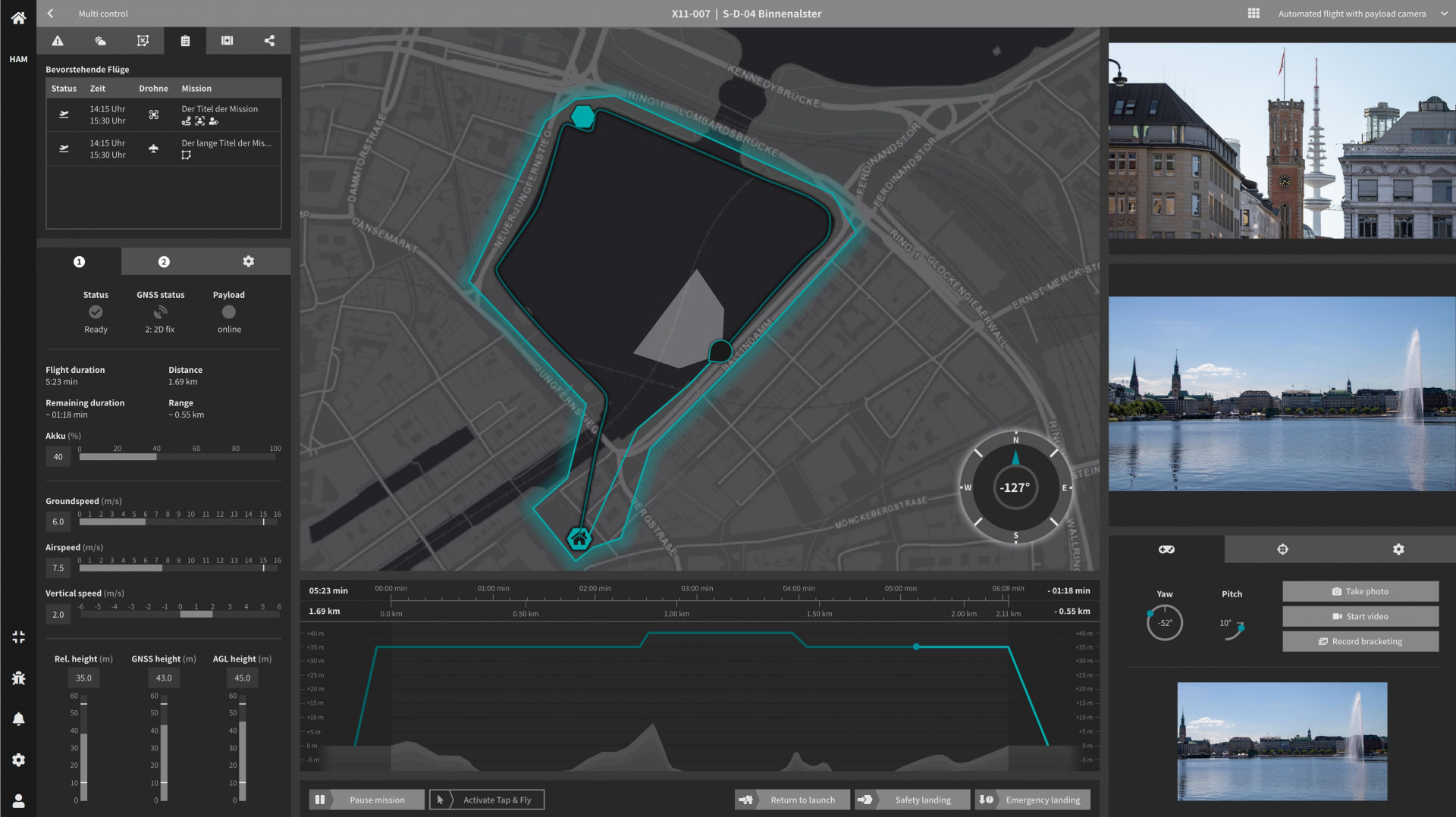The height and width of the screenshot is (817, 1456).
Task: Click the share icon tab
Action: (269, 41)
